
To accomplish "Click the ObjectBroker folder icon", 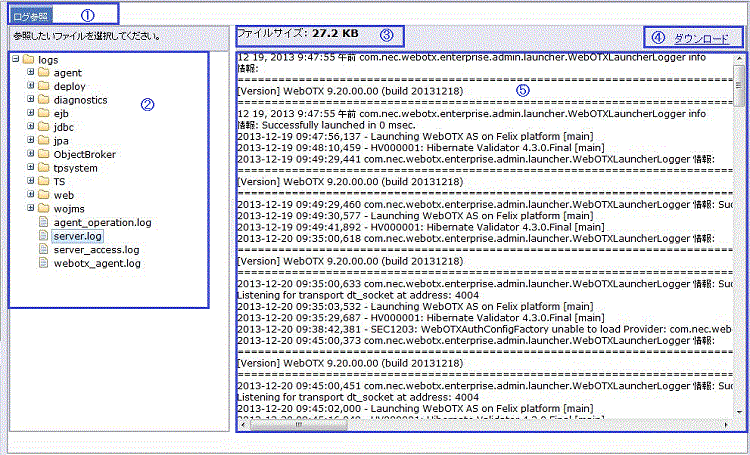I will (44, 155).
